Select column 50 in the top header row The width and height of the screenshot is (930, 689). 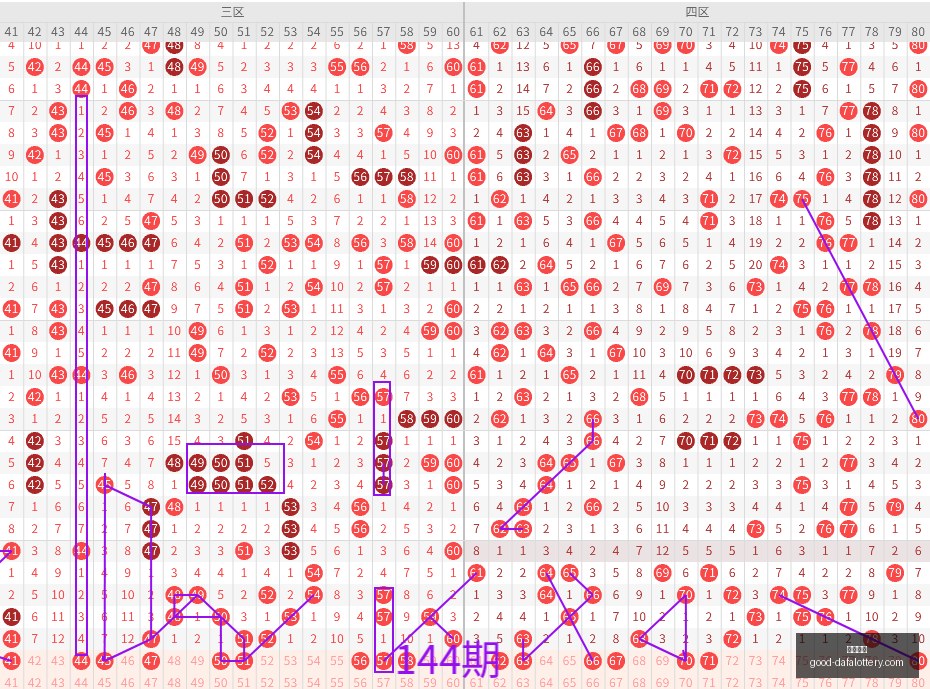tap(221, 31)
